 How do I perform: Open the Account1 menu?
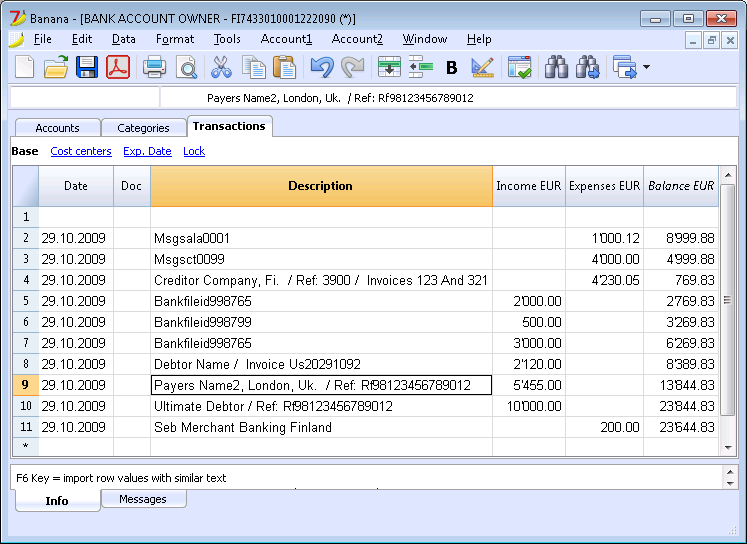(x=286, y=39)
